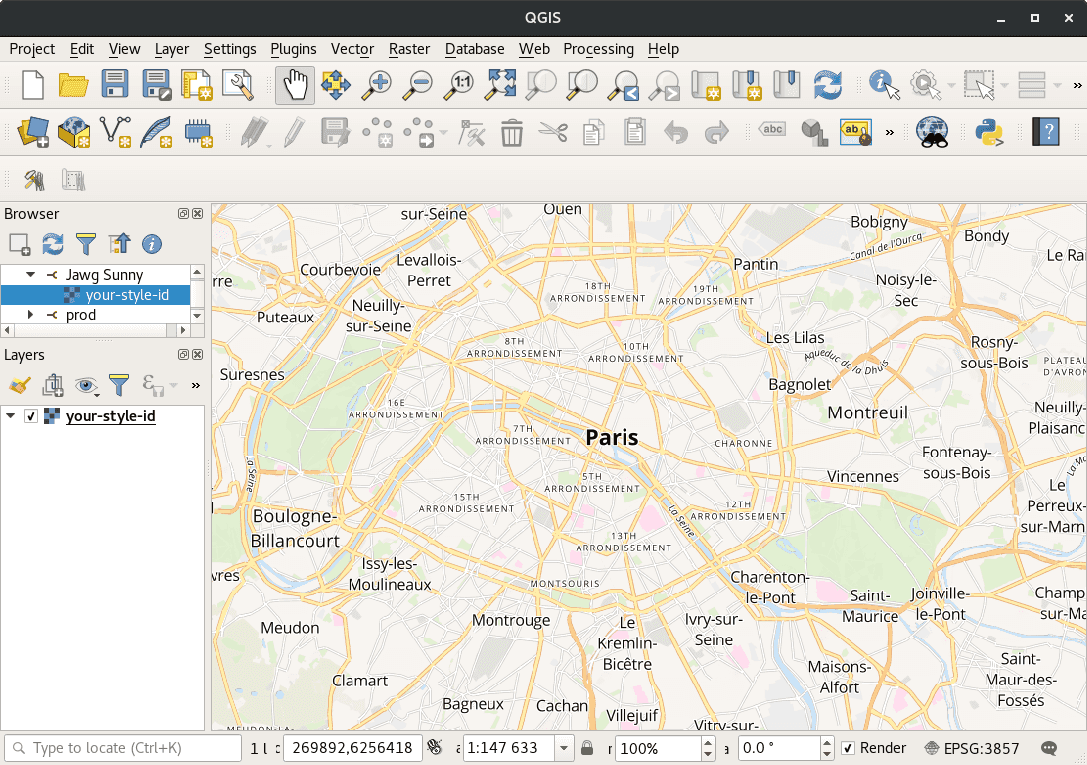Viewport: 1087px width, 765px height.
Task: Click inside the locate search field
Action: tap(120, 748)
